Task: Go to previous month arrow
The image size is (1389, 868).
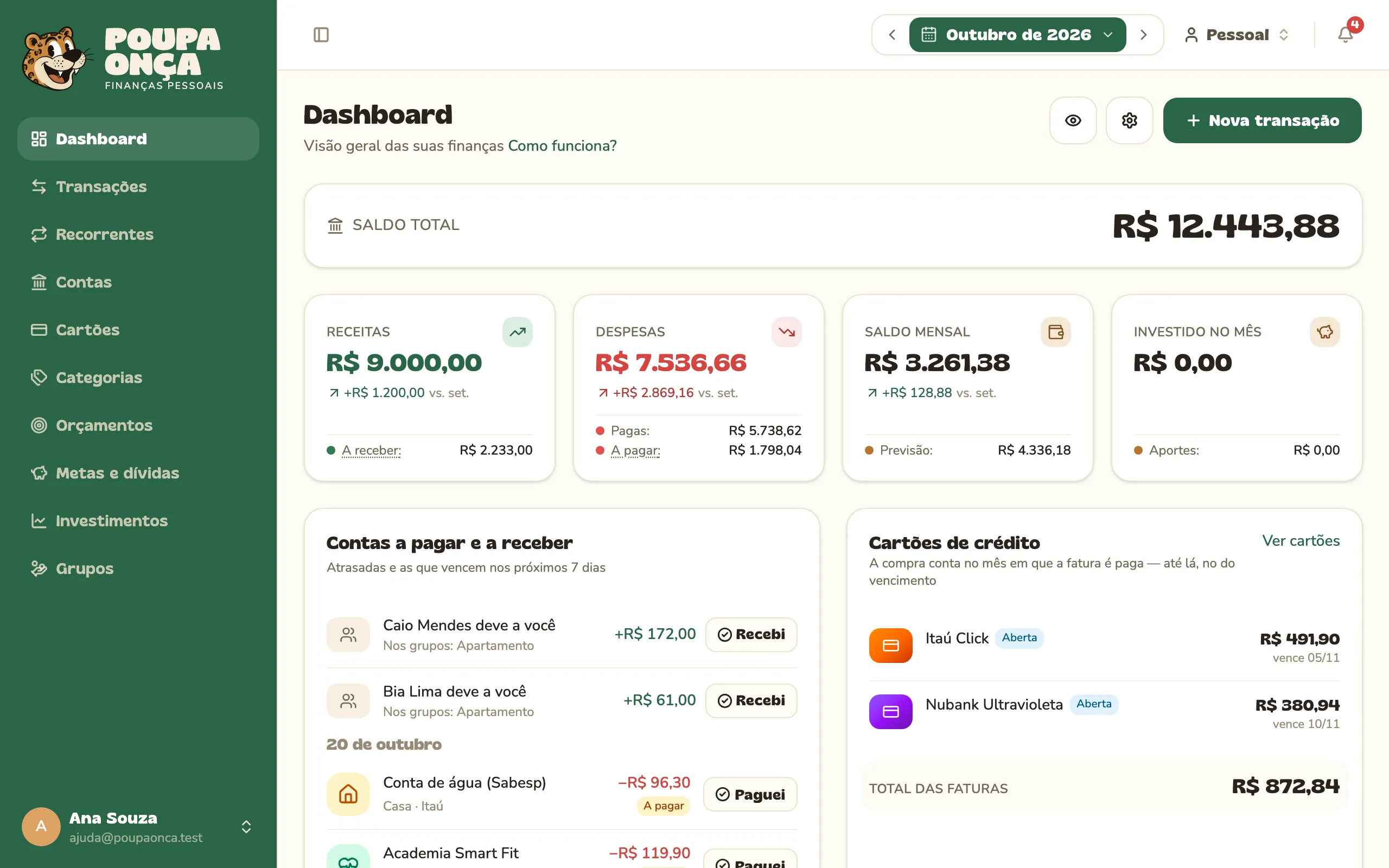Action: coord(891,35)
